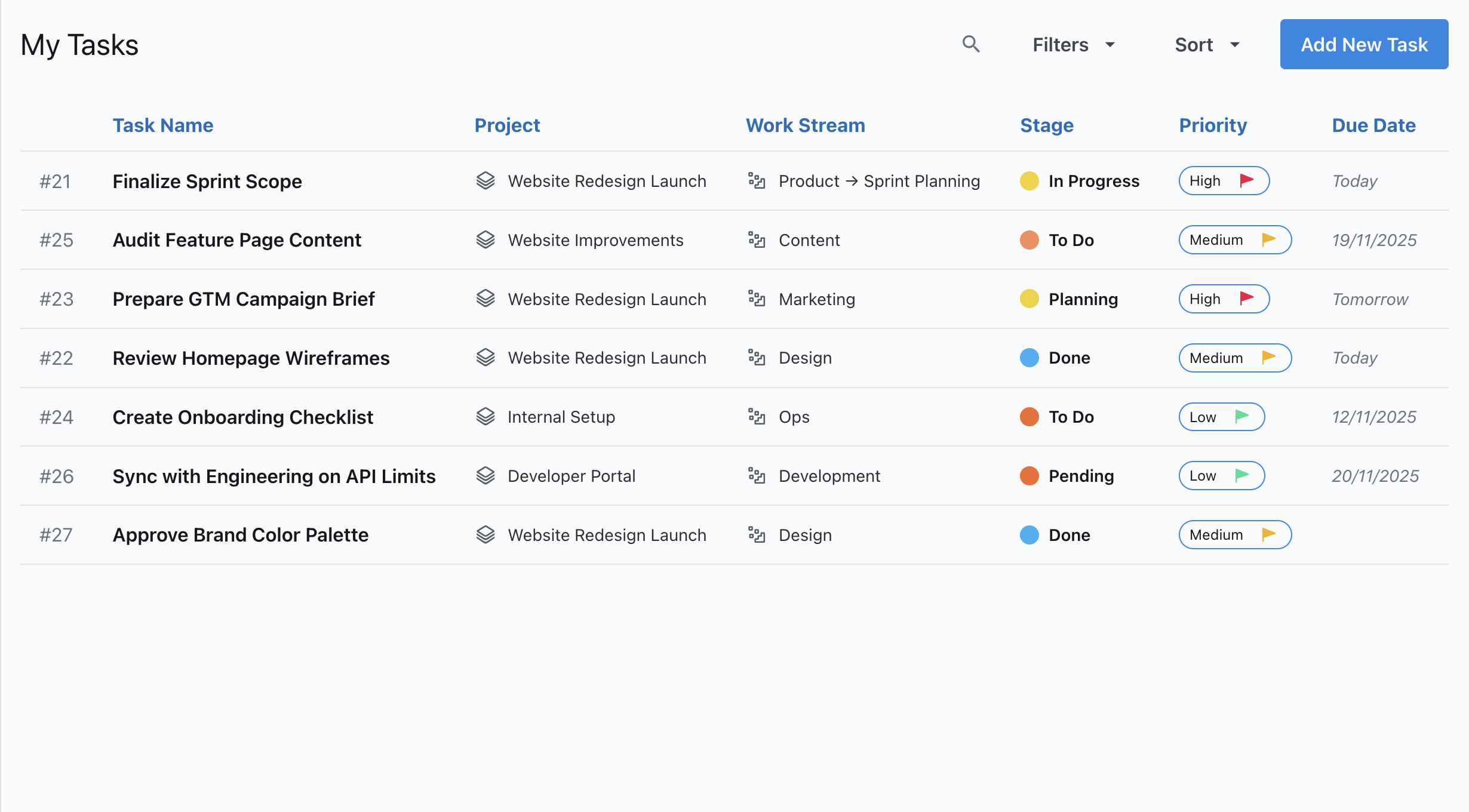
Task: Click the project icon next to Developer Portal
Action: click(x=486, y=476)
